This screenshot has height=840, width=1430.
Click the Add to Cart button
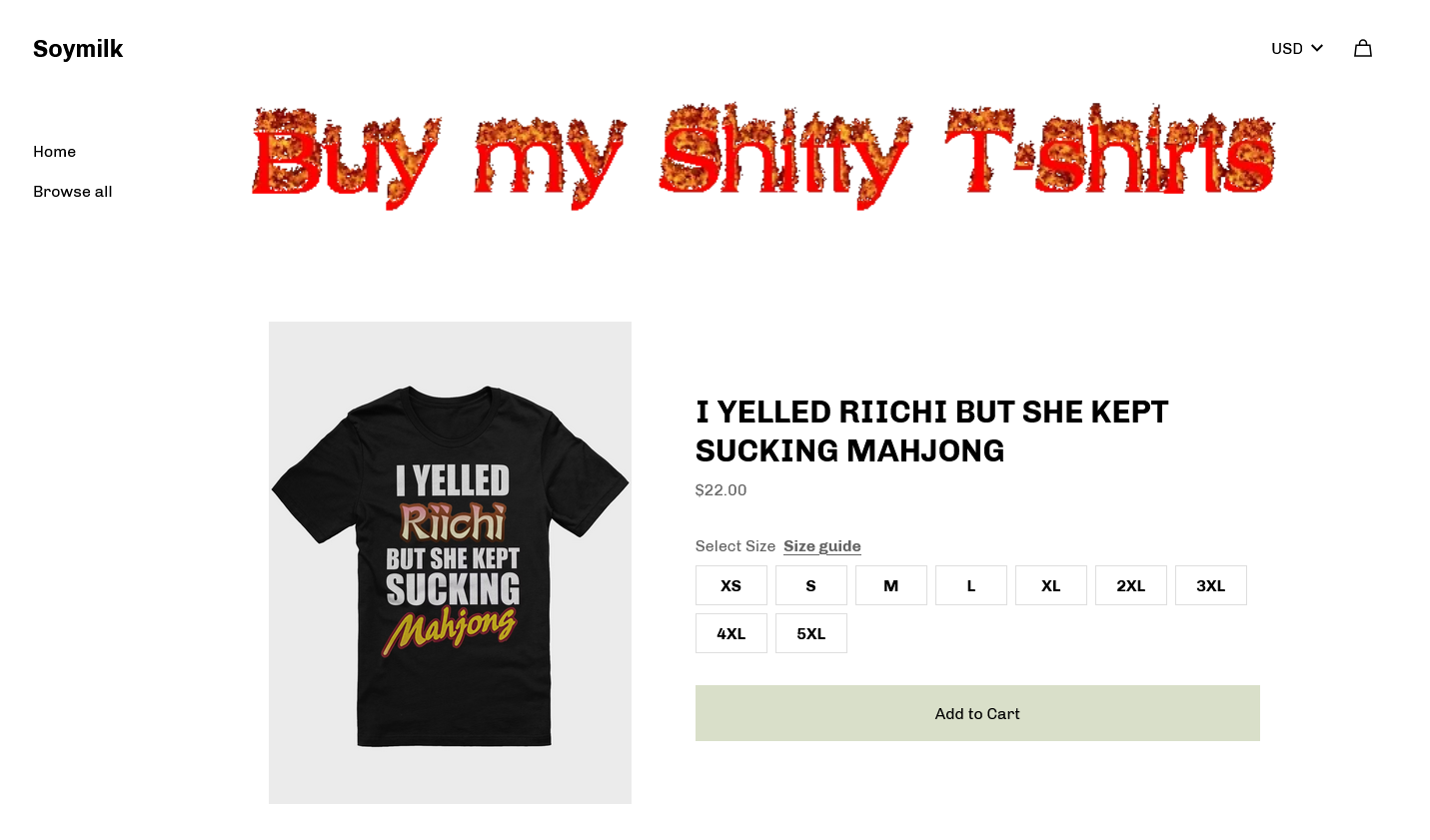pos(977,713)
